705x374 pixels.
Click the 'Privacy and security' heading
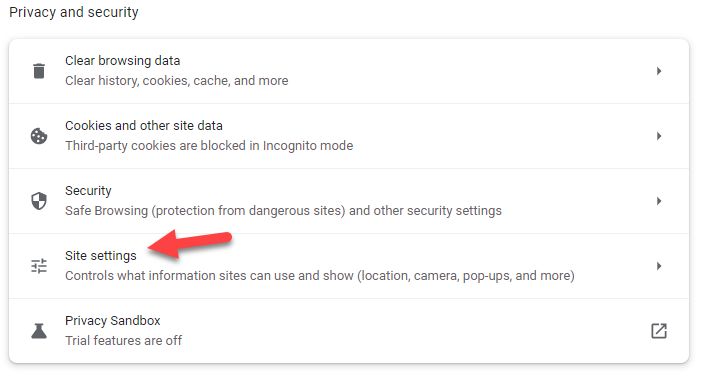(74, 12)
